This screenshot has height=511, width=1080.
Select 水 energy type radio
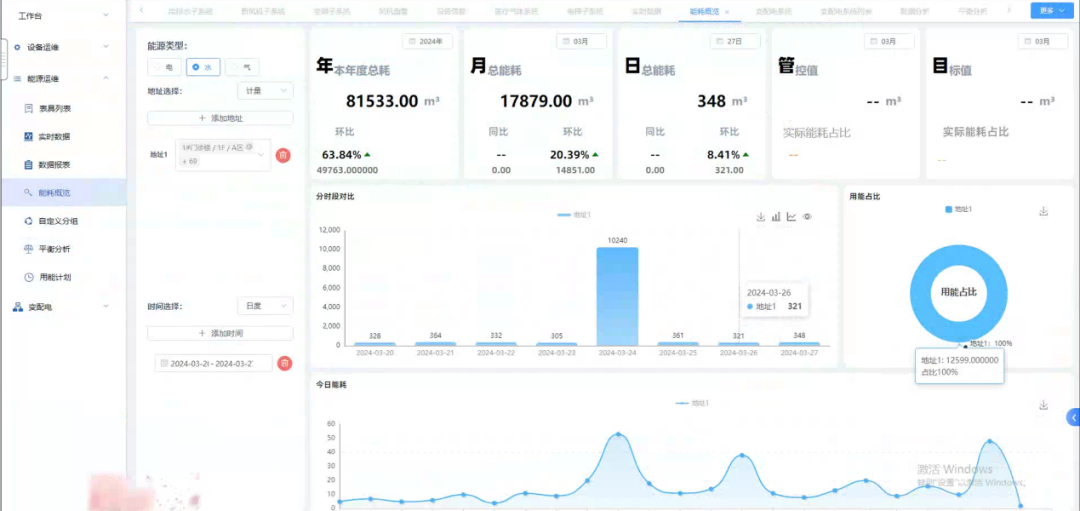coord(202,67)
